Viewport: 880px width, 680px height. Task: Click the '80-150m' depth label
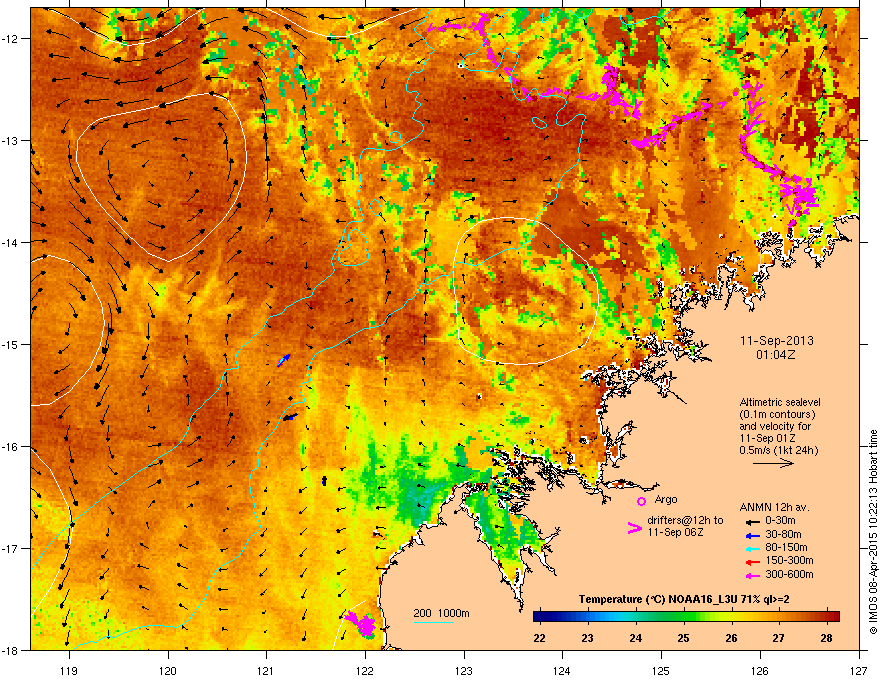click(786, 547)
